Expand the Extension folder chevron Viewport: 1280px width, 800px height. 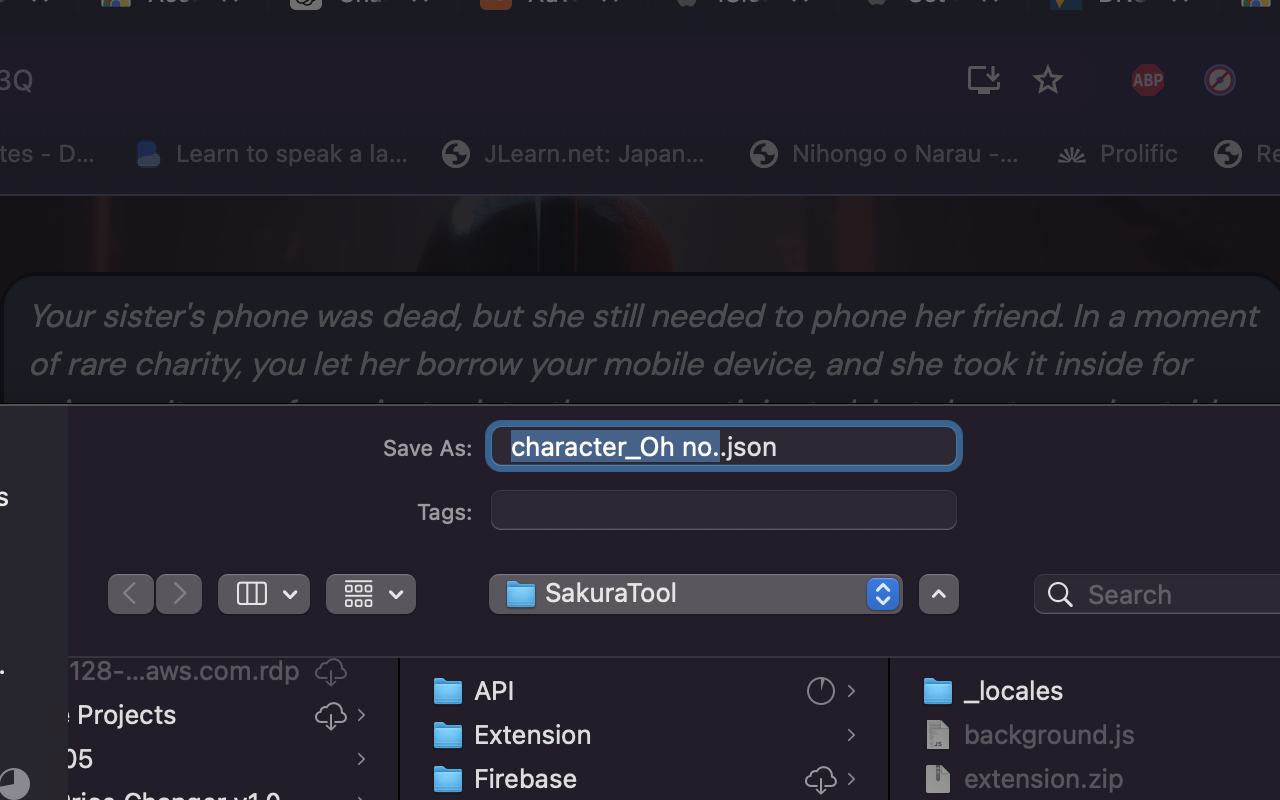click(x=851, y=735)
